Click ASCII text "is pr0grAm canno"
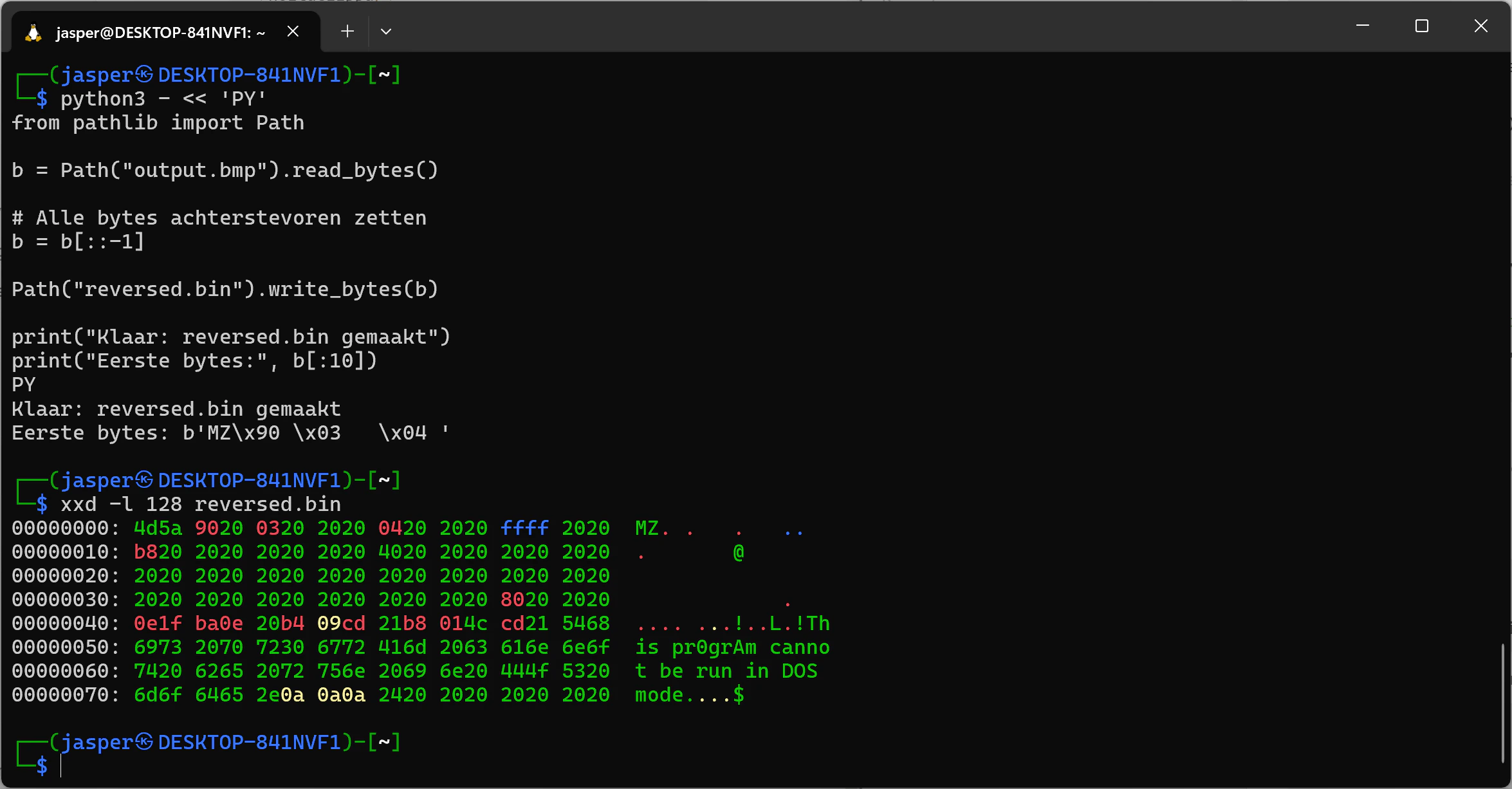The image size is (1512, 789). point(732,647)
